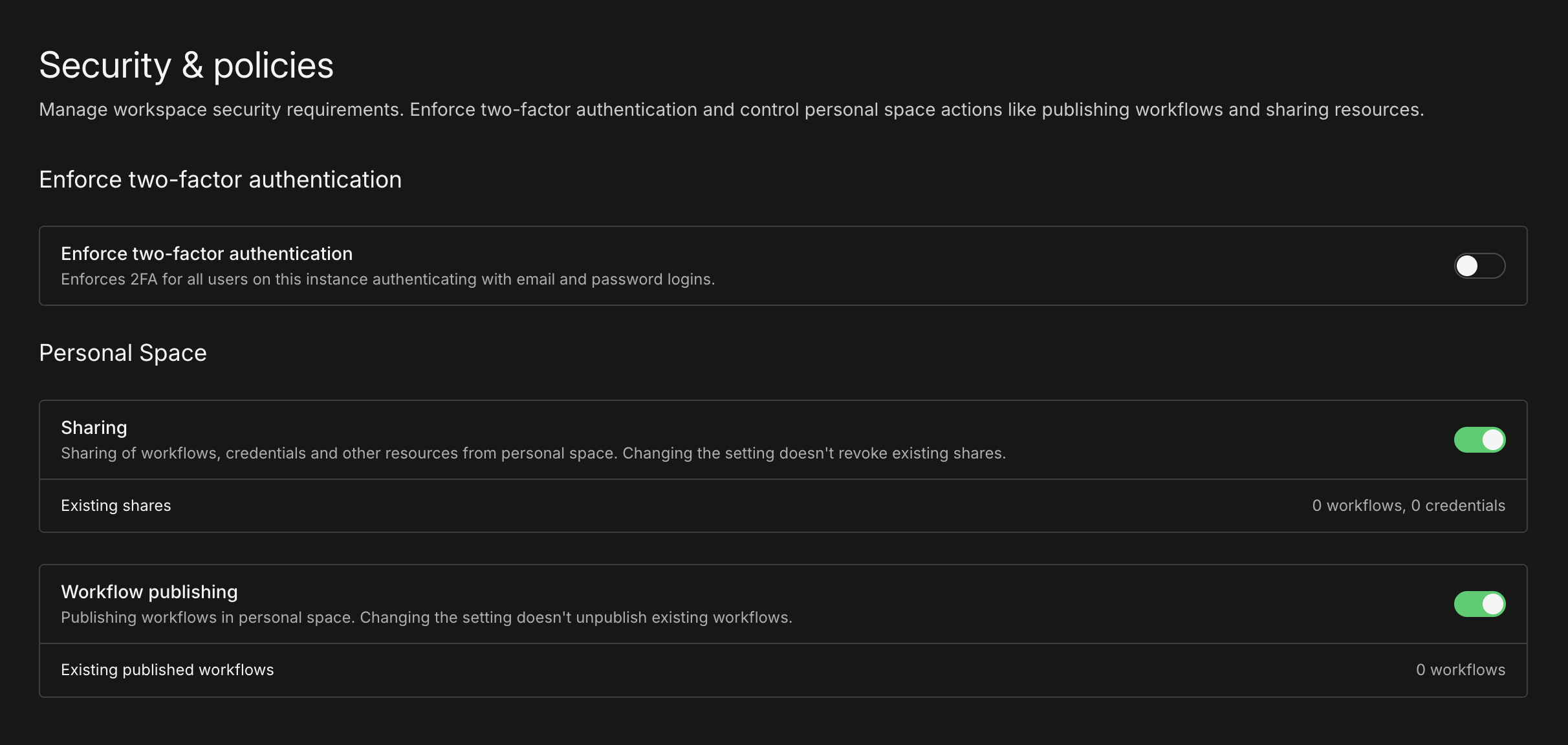
Task: Select the Workflow publishing card title
Action: [149, 591]
